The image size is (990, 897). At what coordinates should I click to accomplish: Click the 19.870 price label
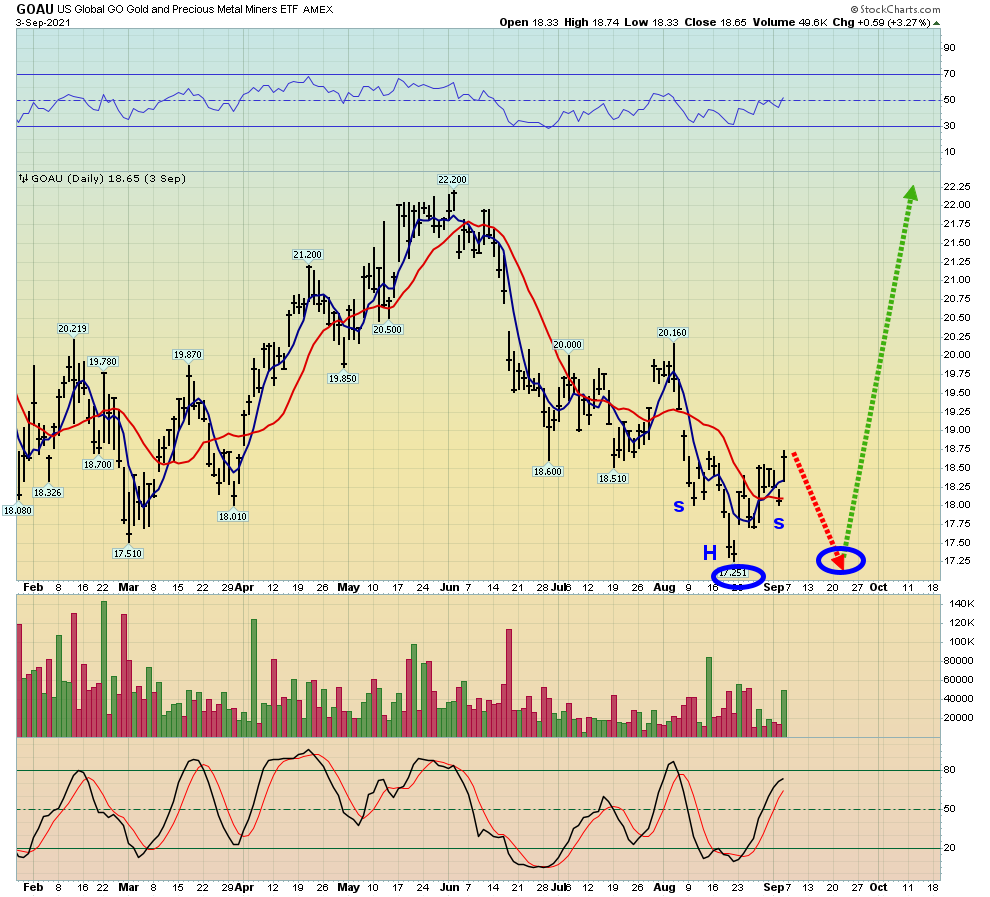tap(188, 355)
